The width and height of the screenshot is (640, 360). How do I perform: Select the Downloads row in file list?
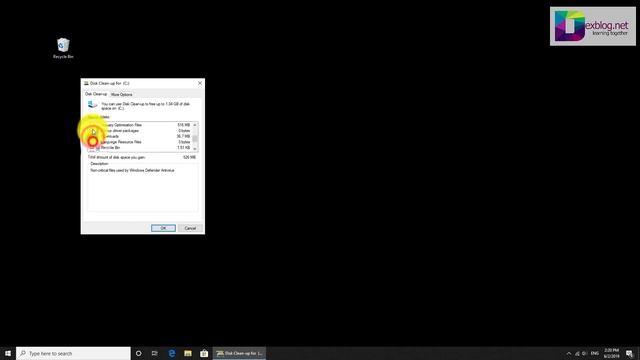pos(140,136)
